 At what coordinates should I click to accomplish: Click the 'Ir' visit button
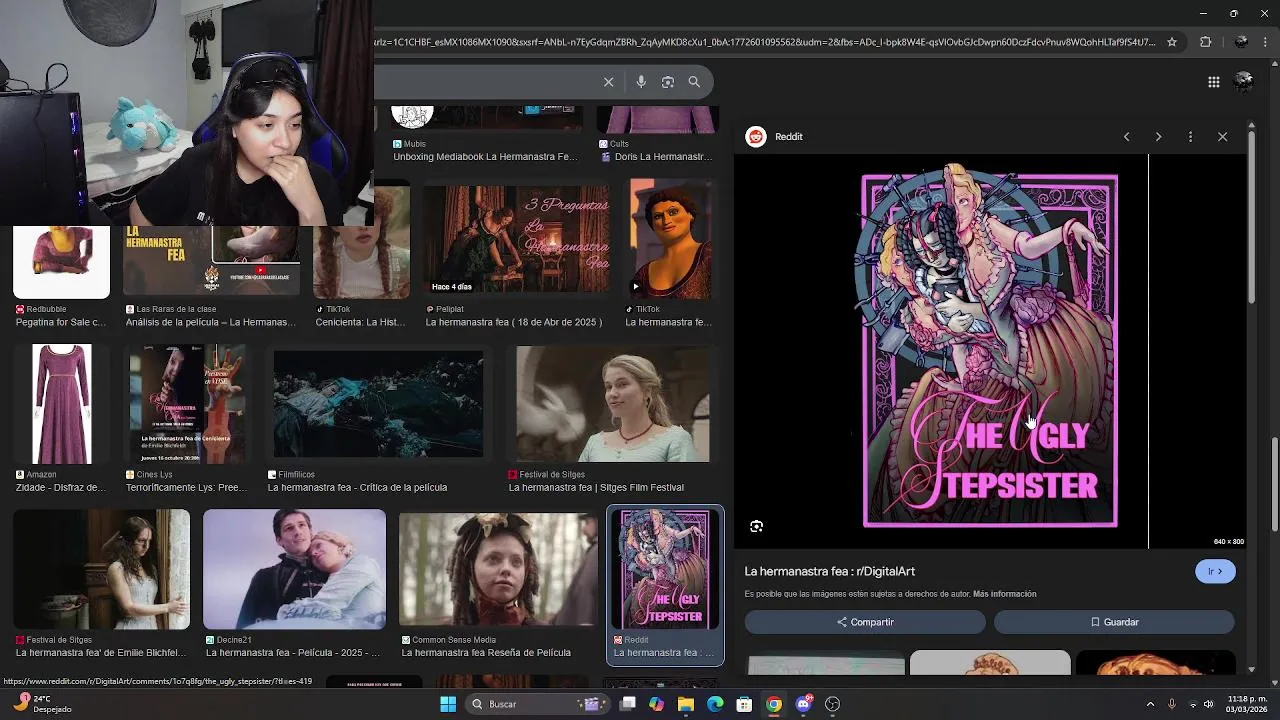pyautogui.click(x=1215, y=571)
